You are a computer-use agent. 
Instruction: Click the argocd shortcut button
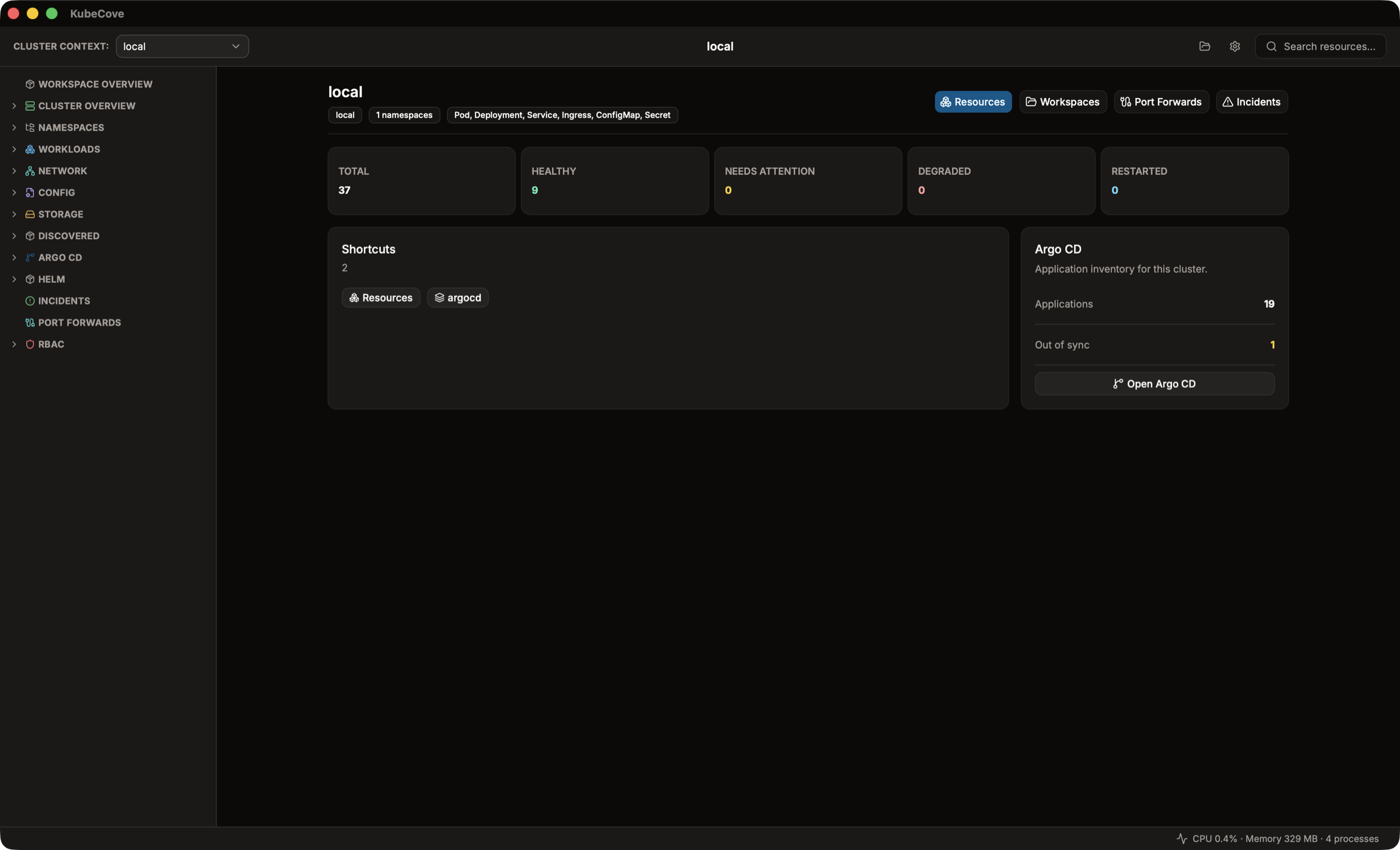(458, 298)
